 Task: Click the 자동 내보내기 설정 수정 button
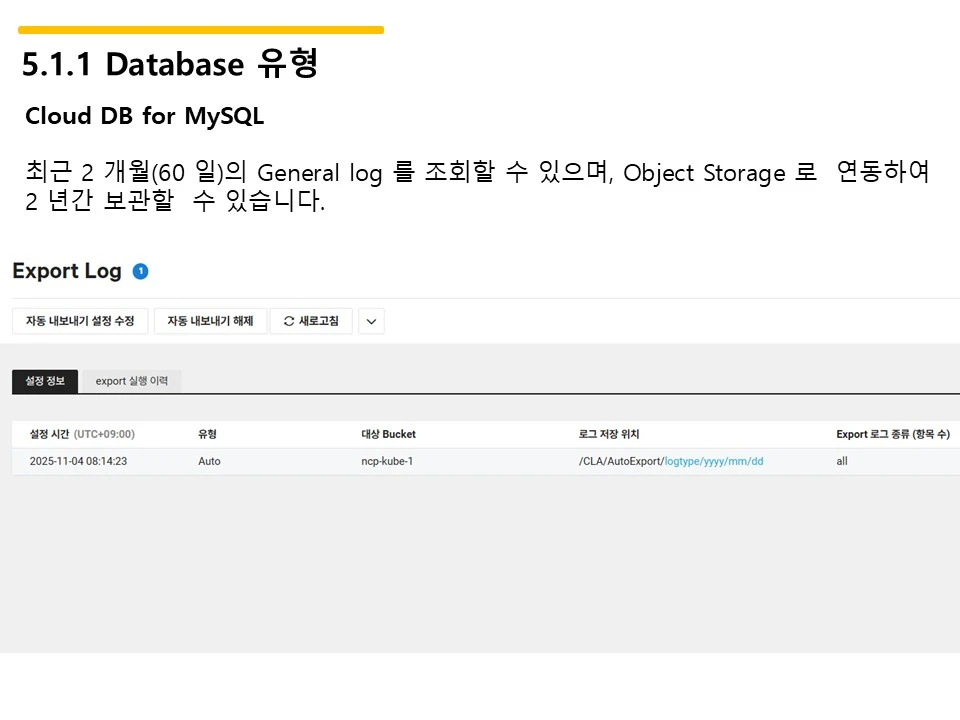(80, 321)
